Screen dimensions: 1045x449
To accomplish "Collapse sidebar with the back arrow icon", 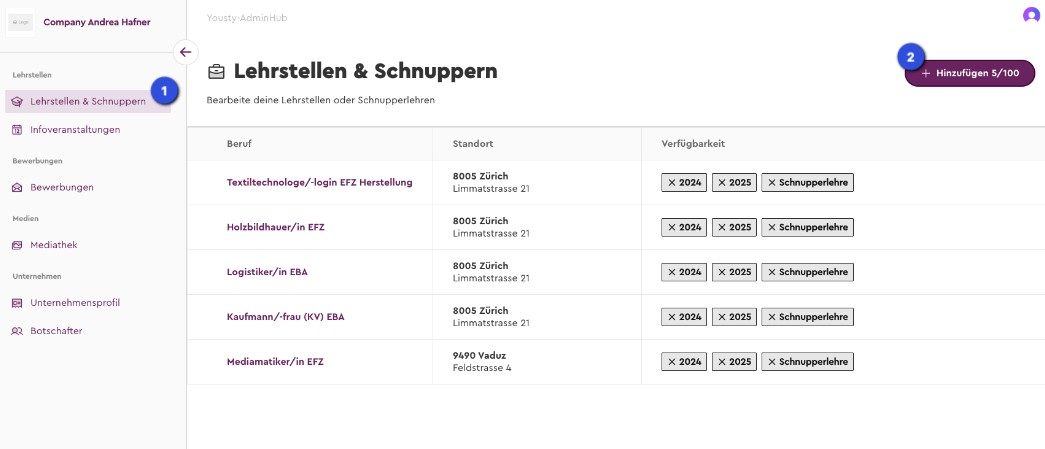I will (185, 52).
